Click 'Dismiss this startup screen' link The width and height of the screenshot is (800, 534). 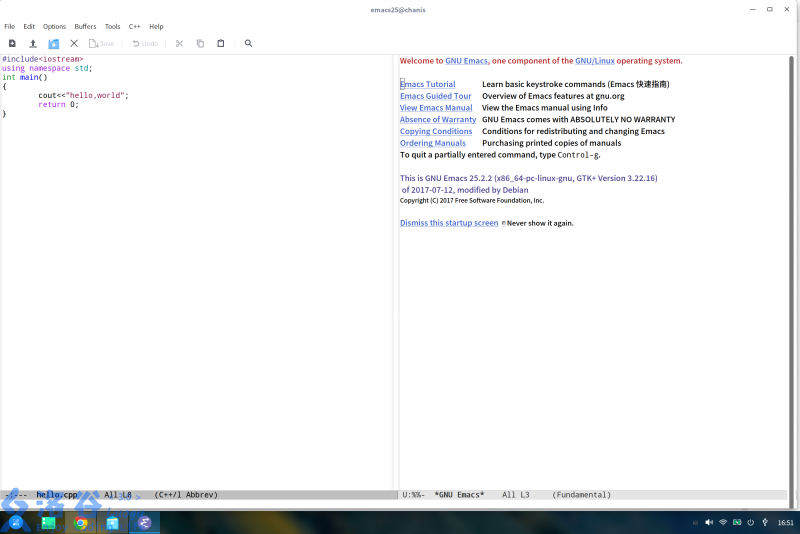pyautogui.click(x=449, y=223)
